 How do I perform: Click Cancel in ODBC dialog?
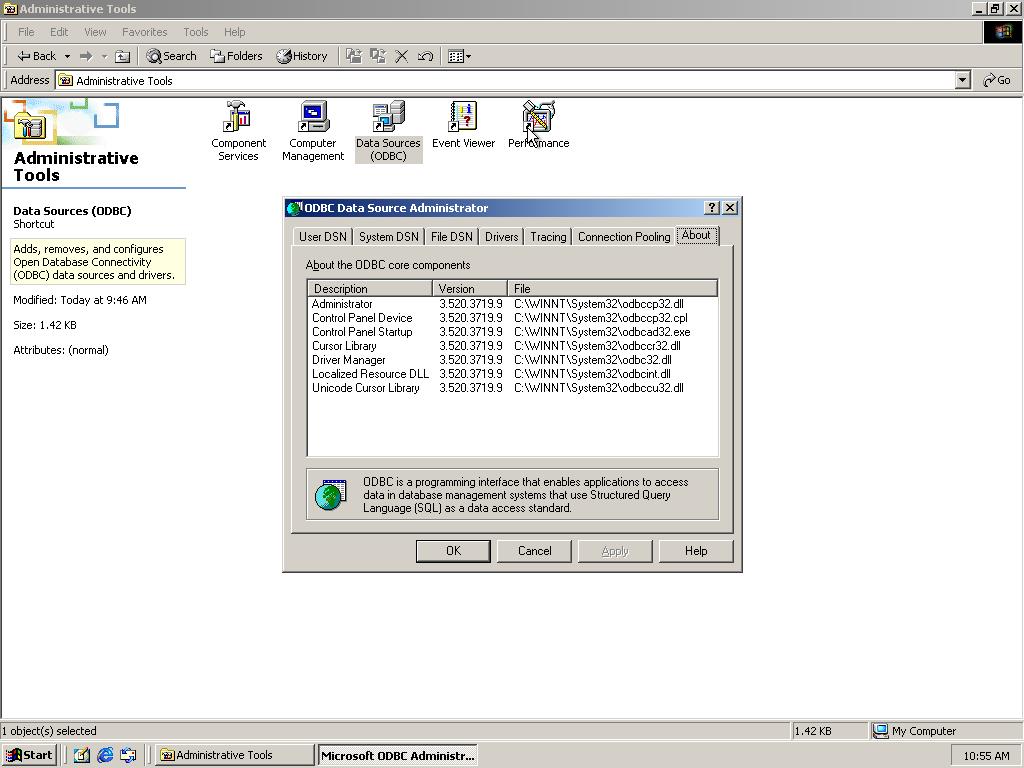coord(534,551)
